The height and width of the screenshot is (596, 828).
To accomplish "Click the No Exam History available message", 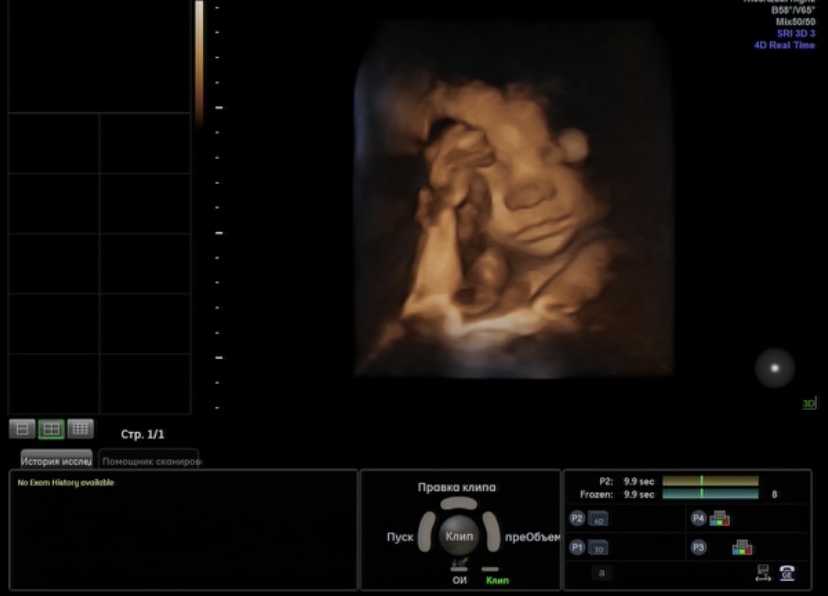I will pos(65,483).
